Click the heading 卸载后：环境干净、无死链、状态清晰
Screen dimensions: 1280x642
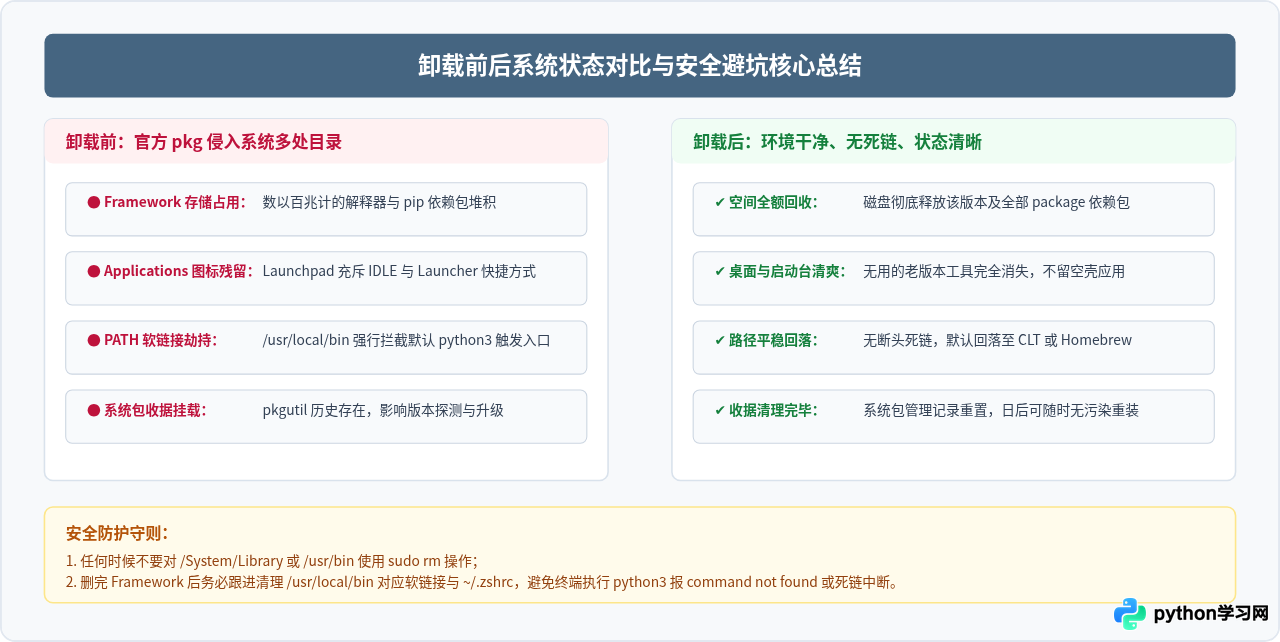click(x=838, y=142)
